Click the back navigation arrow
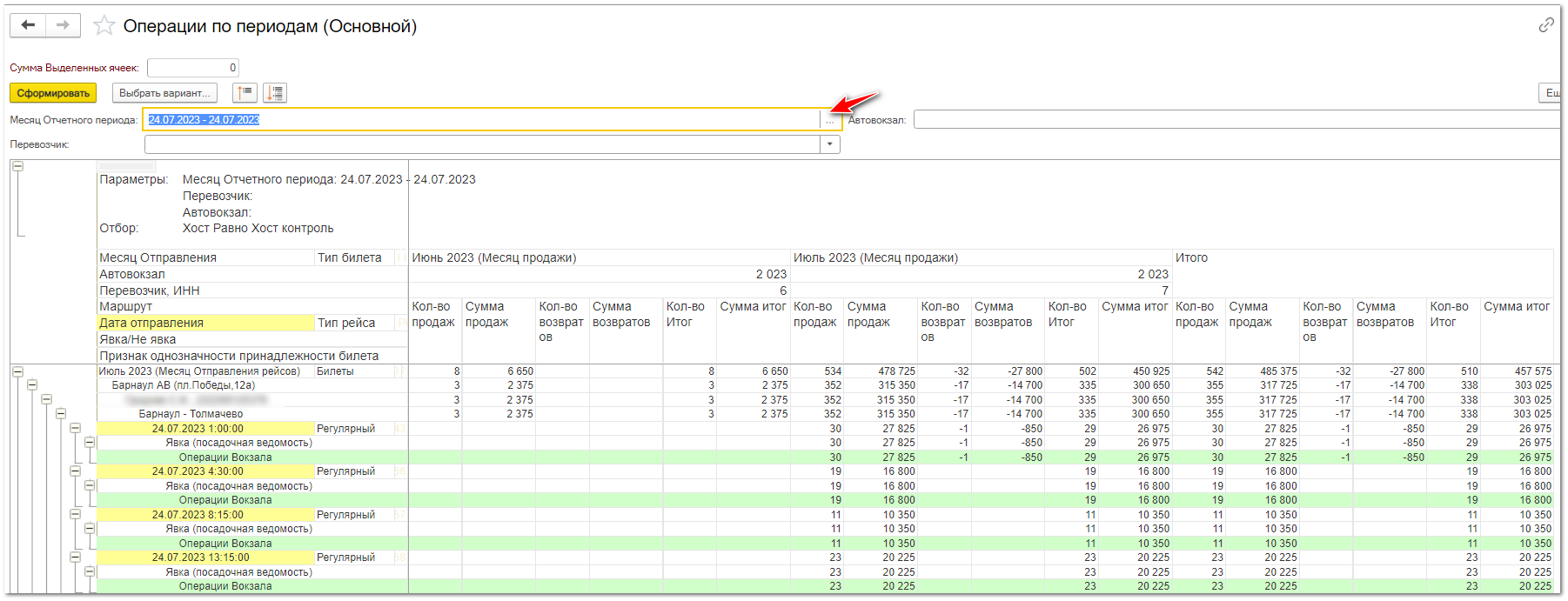The height and width of the screenshot is (601, 1568). click(x=28, y=25)
